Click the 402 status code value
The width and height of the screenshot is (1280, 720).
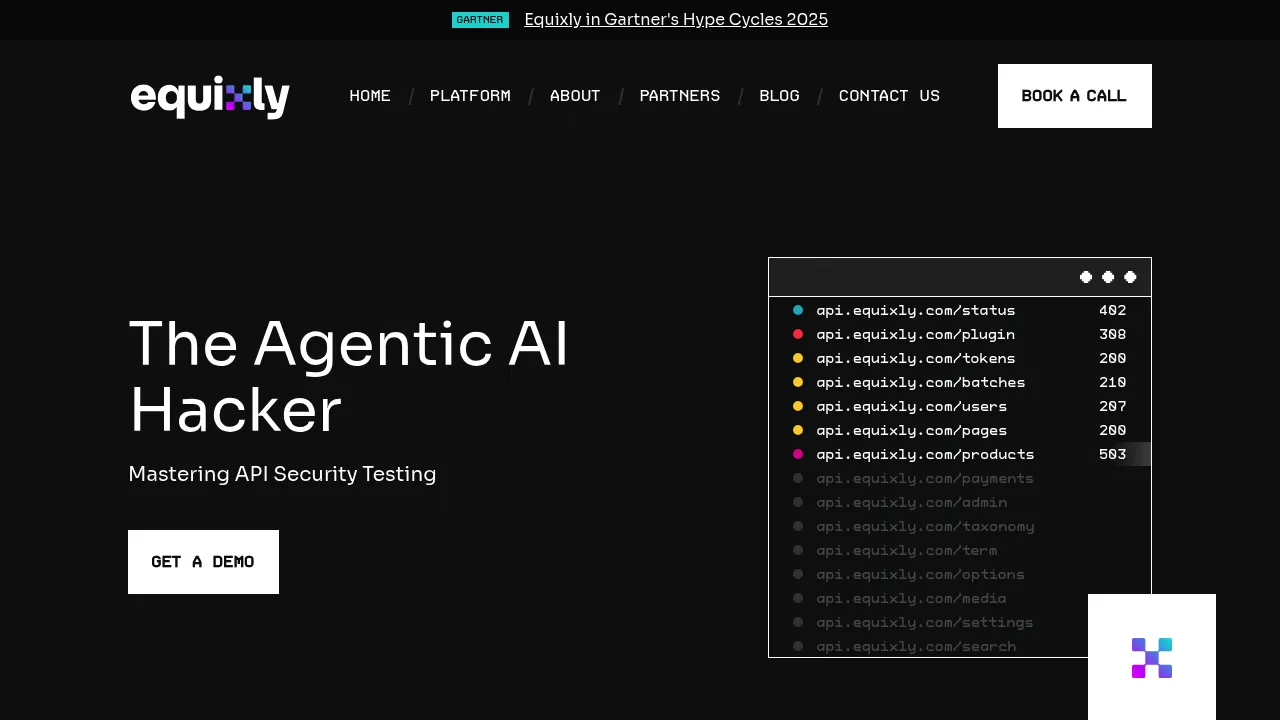1113,310
